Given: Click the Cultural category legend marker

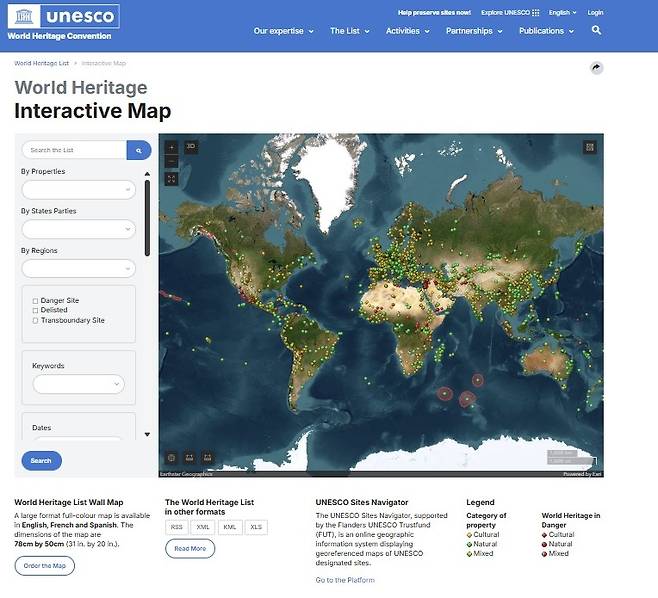Looking at the screenshot, I should click(469, 535).
